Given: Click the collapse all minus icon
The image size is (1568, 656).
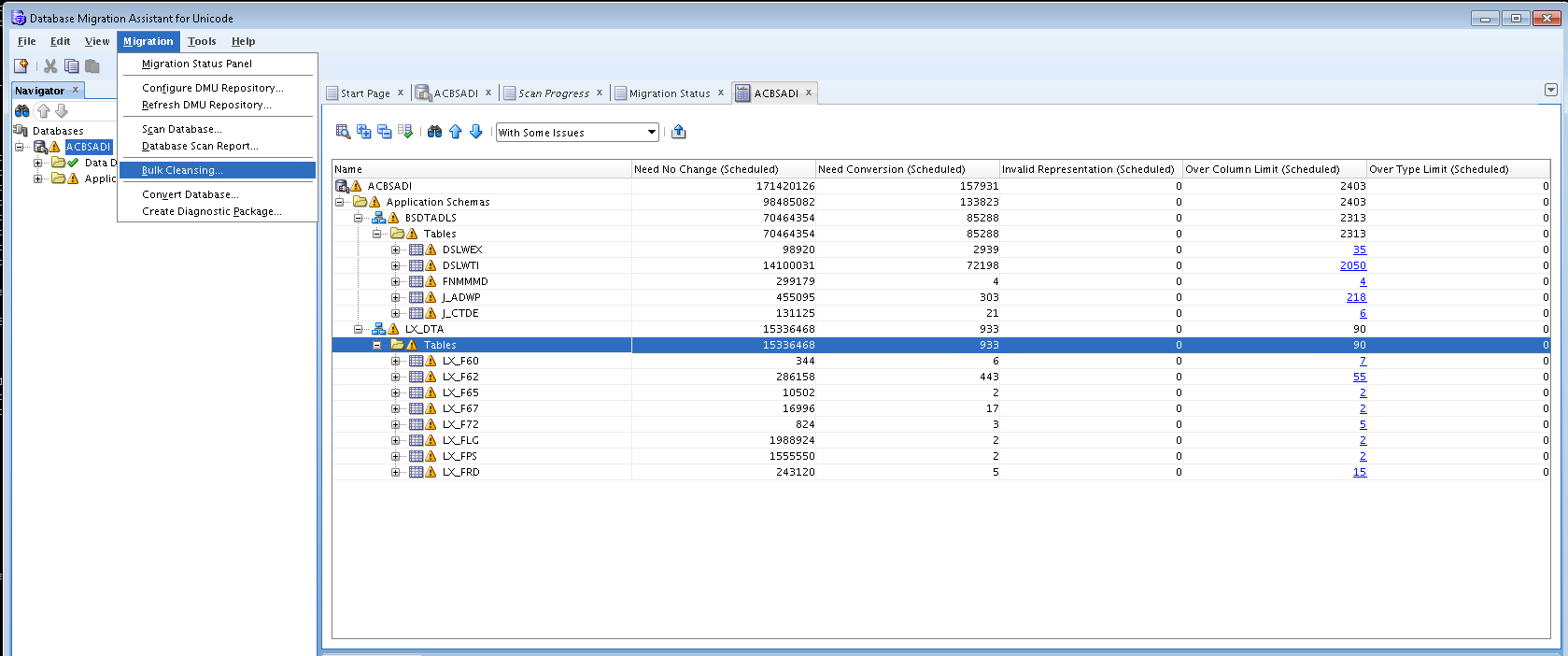Looking at the screenshot, I should point(385,132).
